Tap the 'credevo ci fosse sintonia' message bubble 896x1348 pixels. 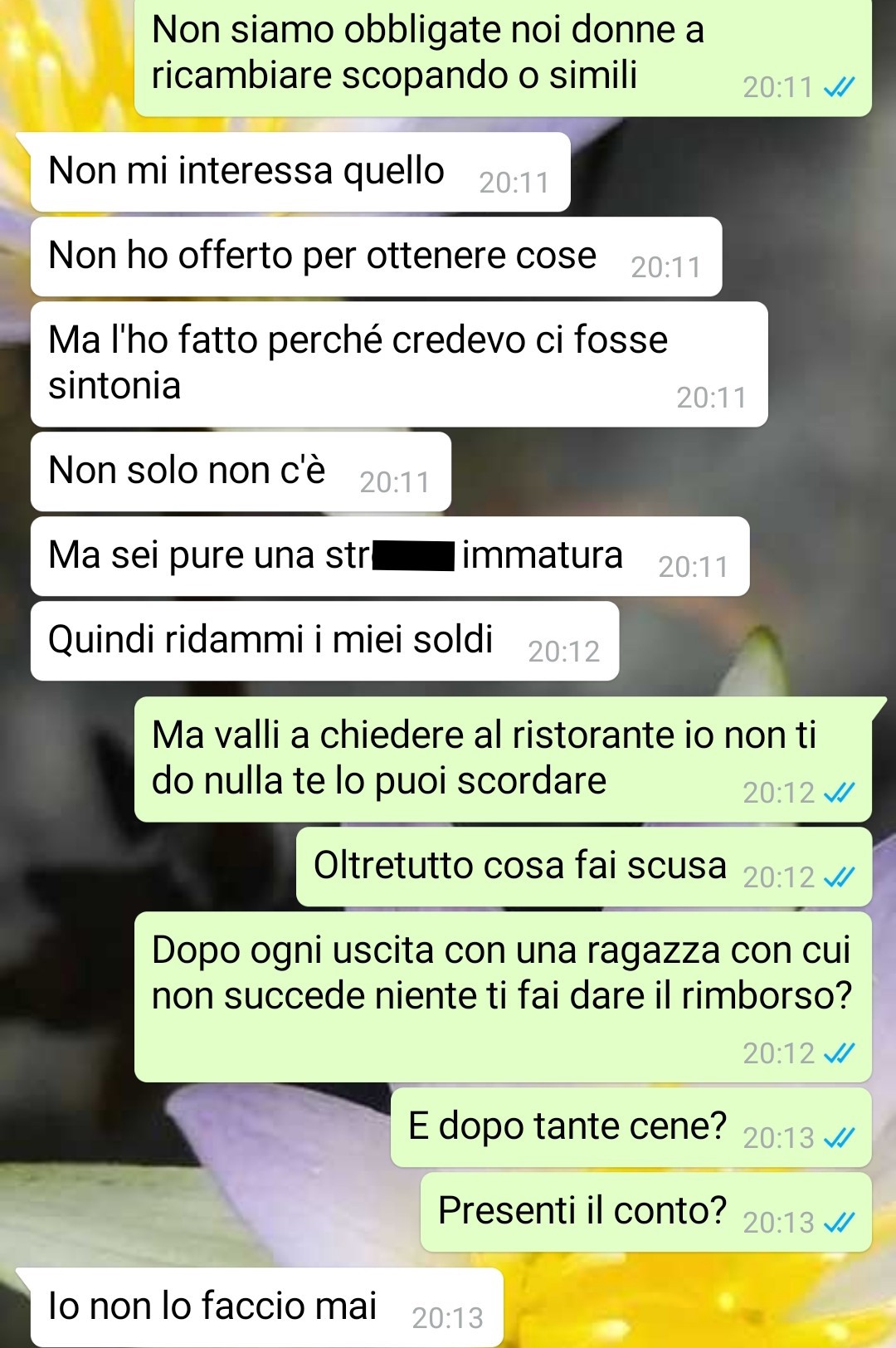click(399, 364)
